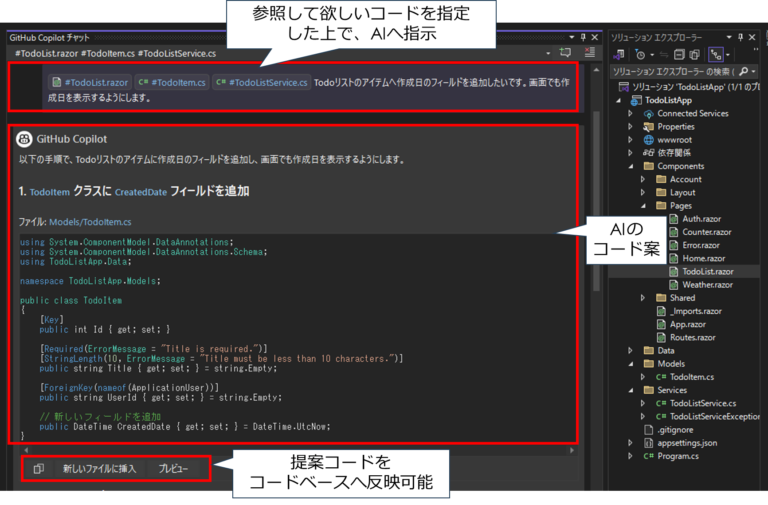Screen dimensions: 768x505
Task: Click Sync with Active Document icon
Action: pos(664,54)
